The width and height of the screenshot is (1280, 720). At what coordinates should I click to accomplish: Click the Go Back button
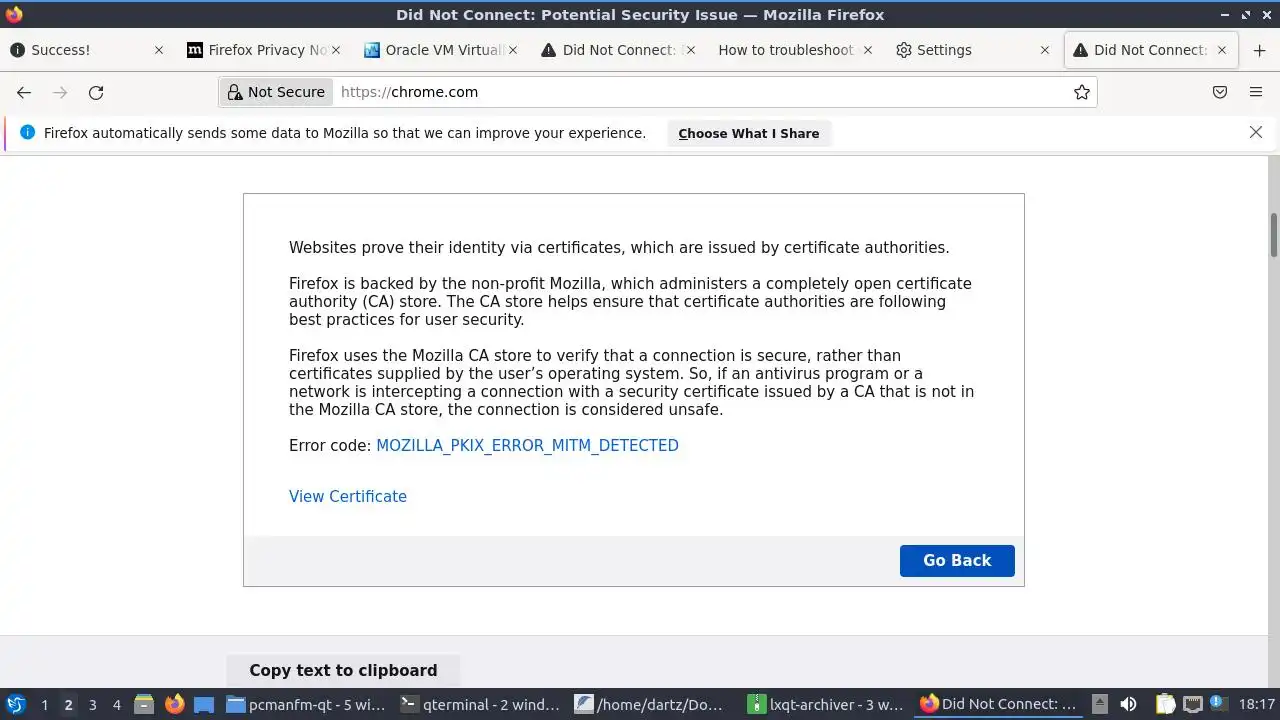pyautogui.click(x=957, y=561)
